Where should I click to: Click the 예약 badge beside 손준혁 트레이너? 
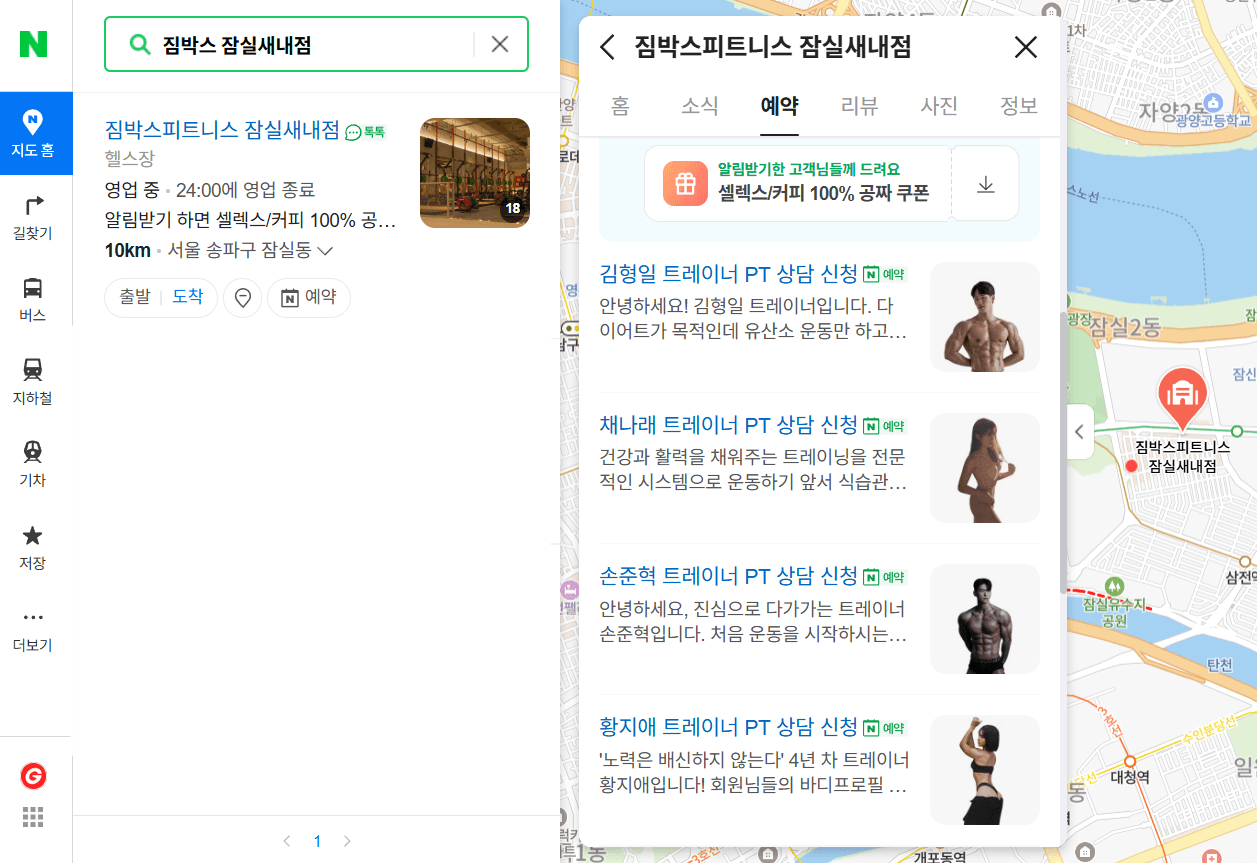coord(884,576)
